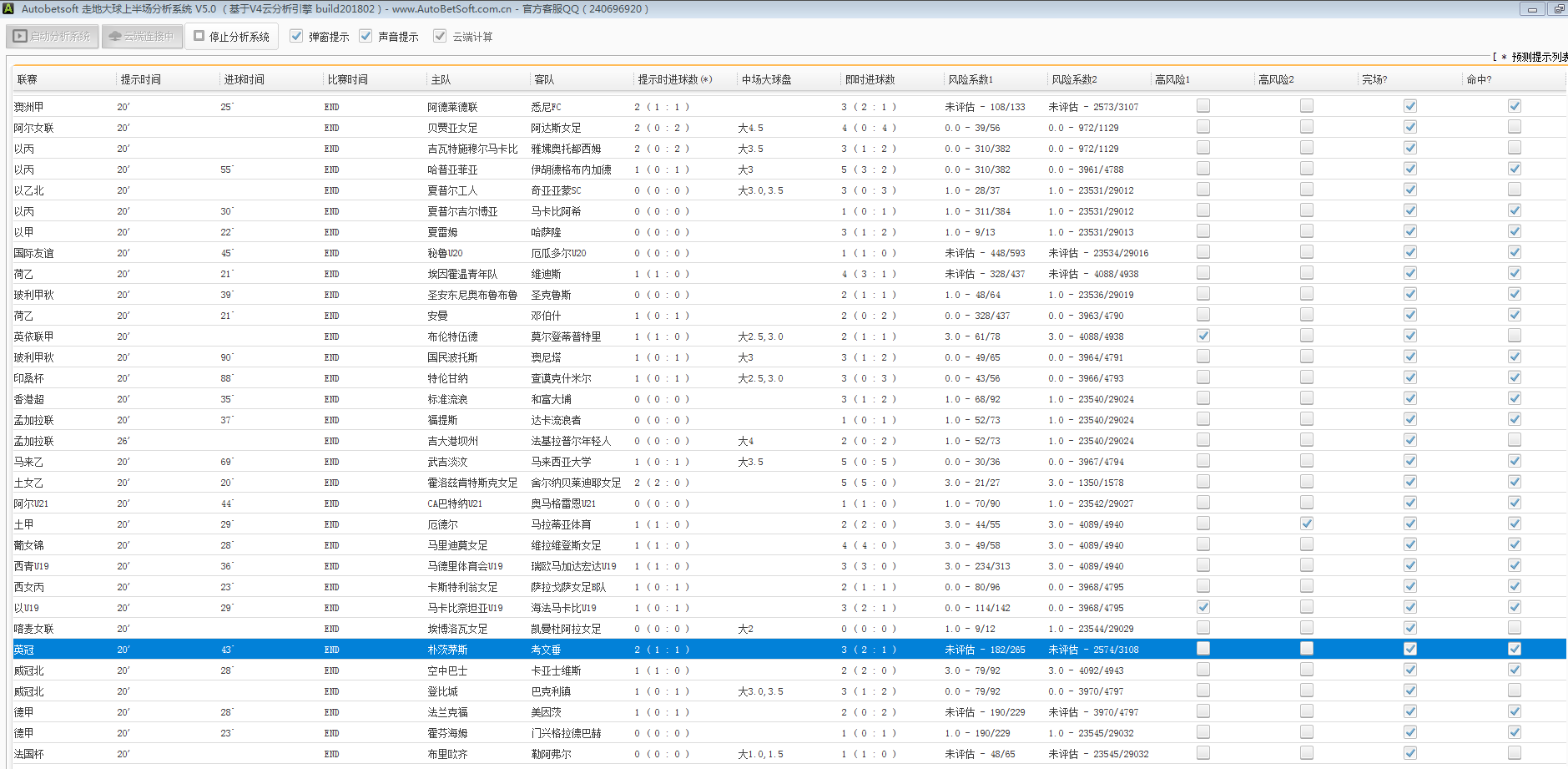Uncheck 完场? in the highlighted 朴茨茅斯 row

point(1409,649)
